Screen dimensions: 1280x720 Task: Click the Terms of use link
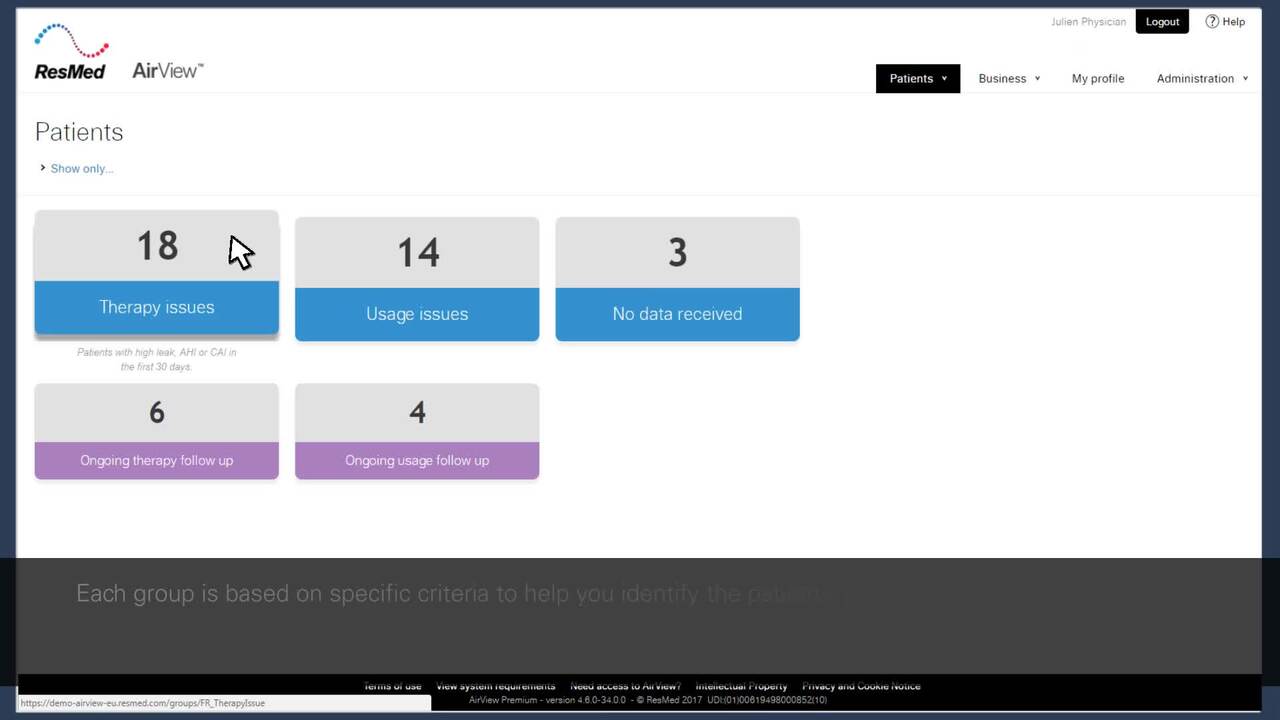tap(392, 686)
